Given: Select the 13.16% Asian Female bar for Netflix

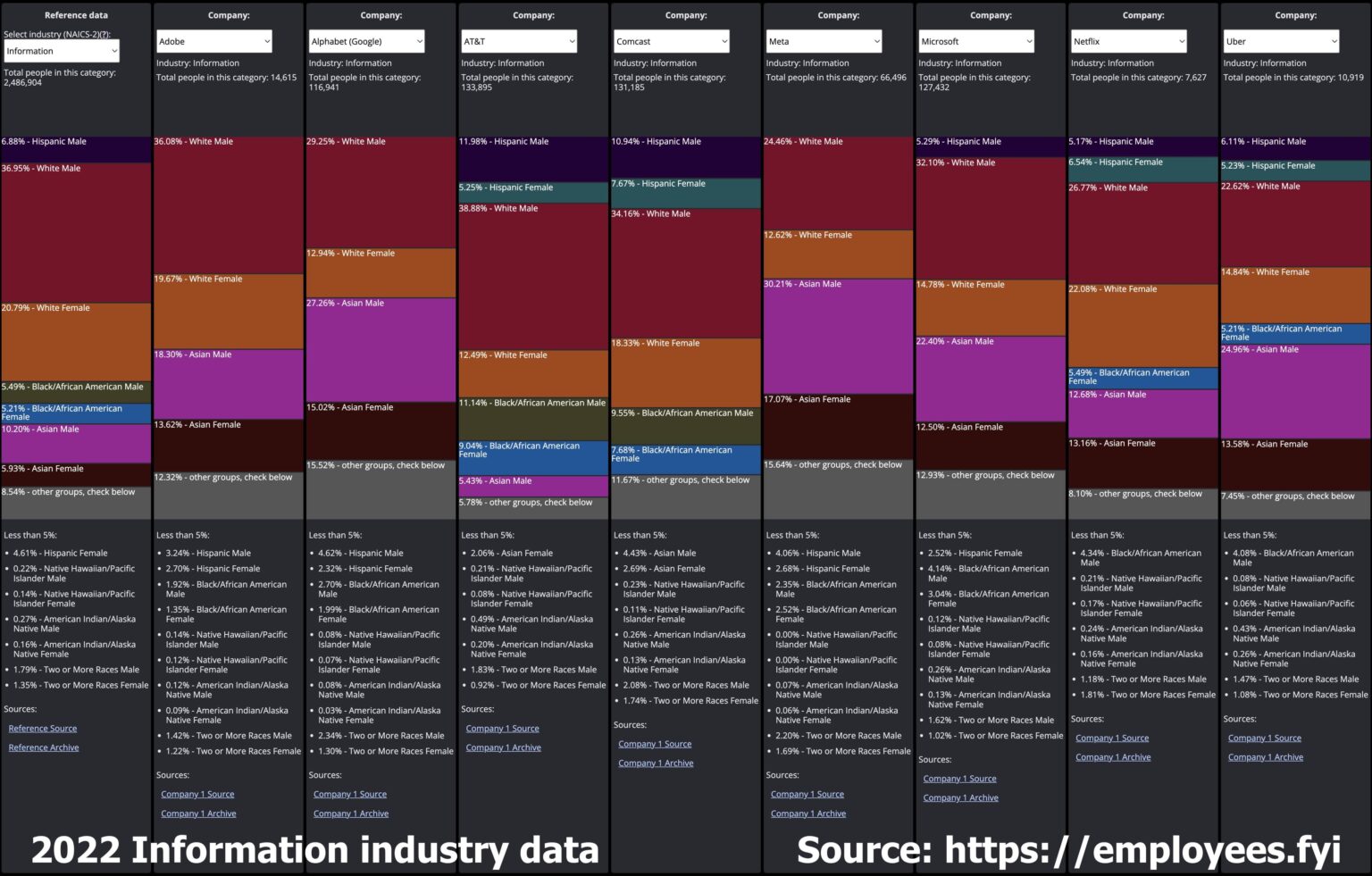Looking at the screenshot, I should 1143,463.
